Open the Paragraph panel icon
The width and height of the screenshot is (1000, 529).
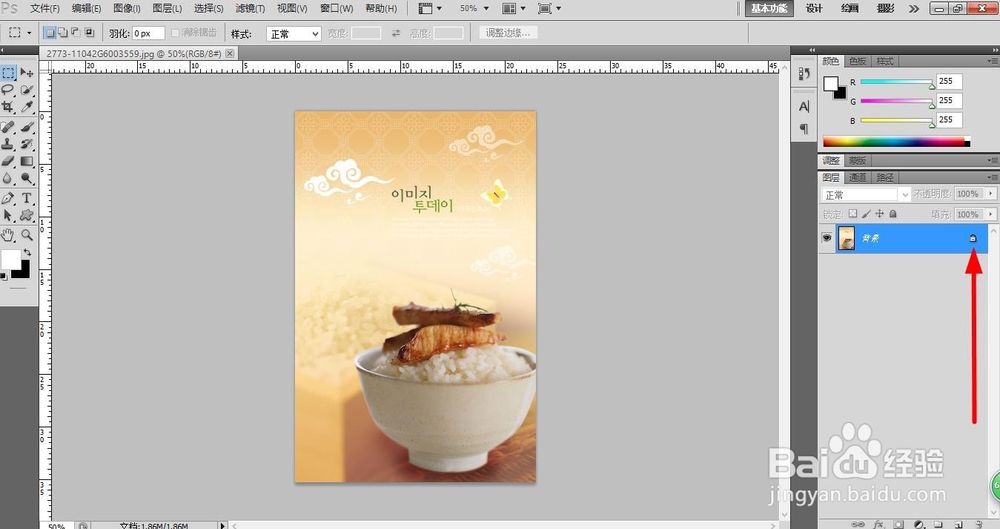[804, 129]
